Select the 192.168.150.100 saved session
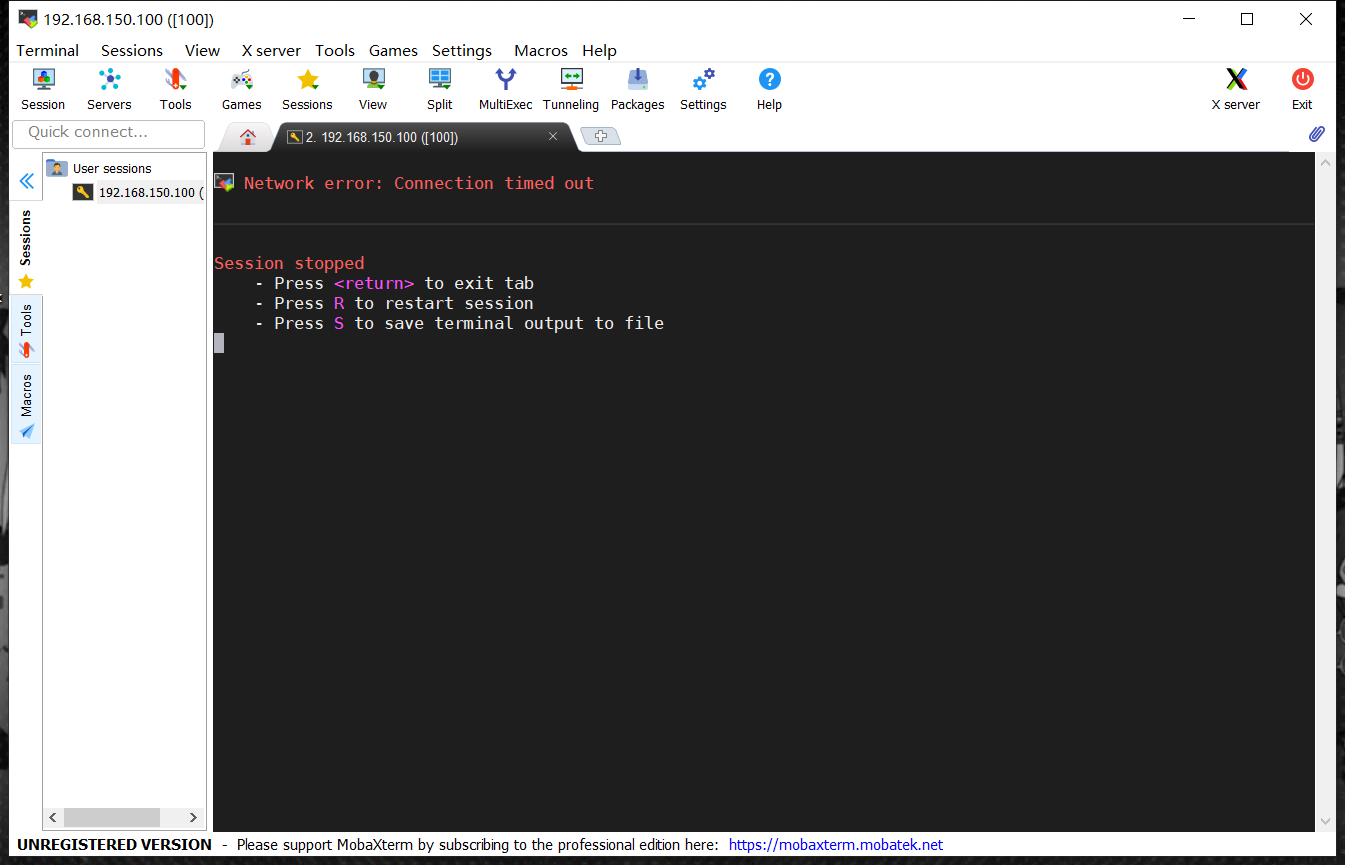1345x865 pixels. click(148, 192)
